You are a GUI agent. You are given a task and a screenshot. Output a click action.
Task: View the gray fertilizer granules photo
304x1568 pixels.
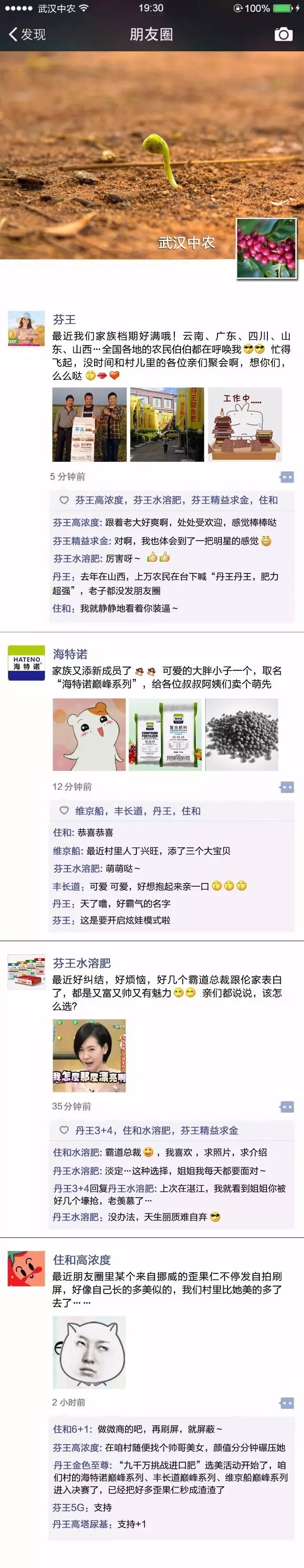click(242, 735)
